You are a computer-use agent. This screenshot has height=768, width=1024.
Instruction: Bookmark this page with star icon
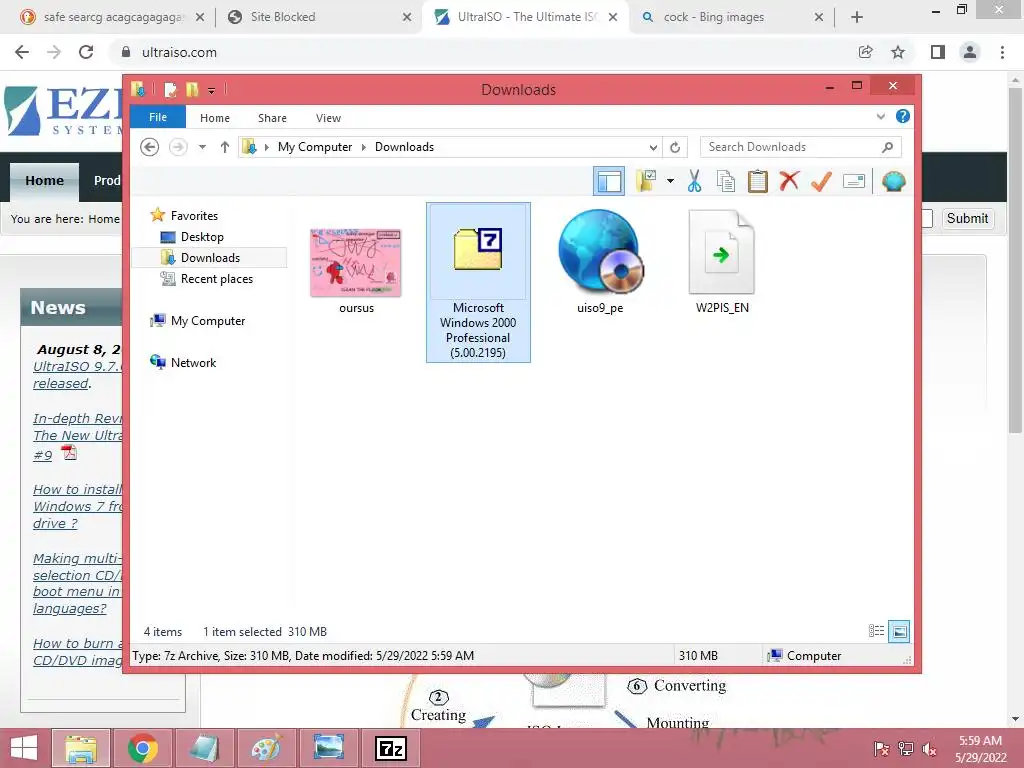(898, 52)
